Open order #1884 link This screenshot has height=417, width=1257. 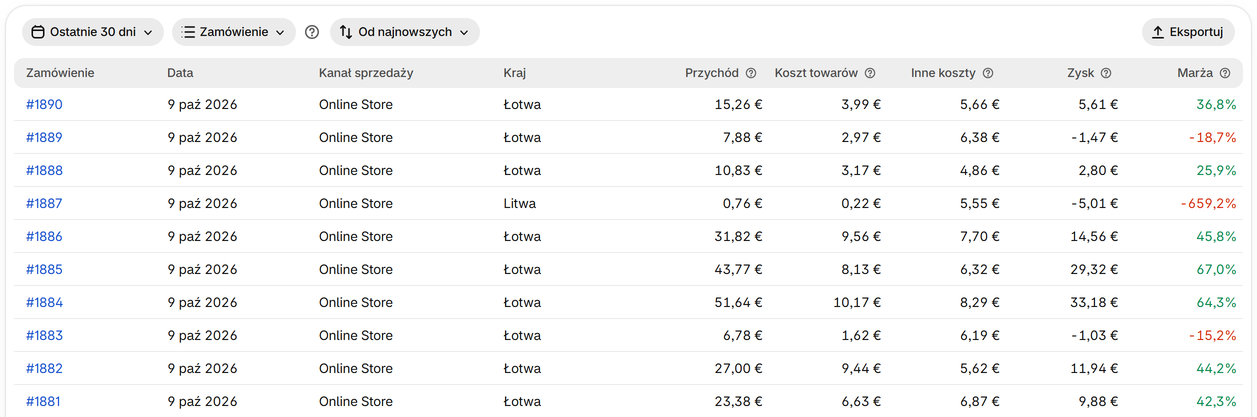point(44,302)
